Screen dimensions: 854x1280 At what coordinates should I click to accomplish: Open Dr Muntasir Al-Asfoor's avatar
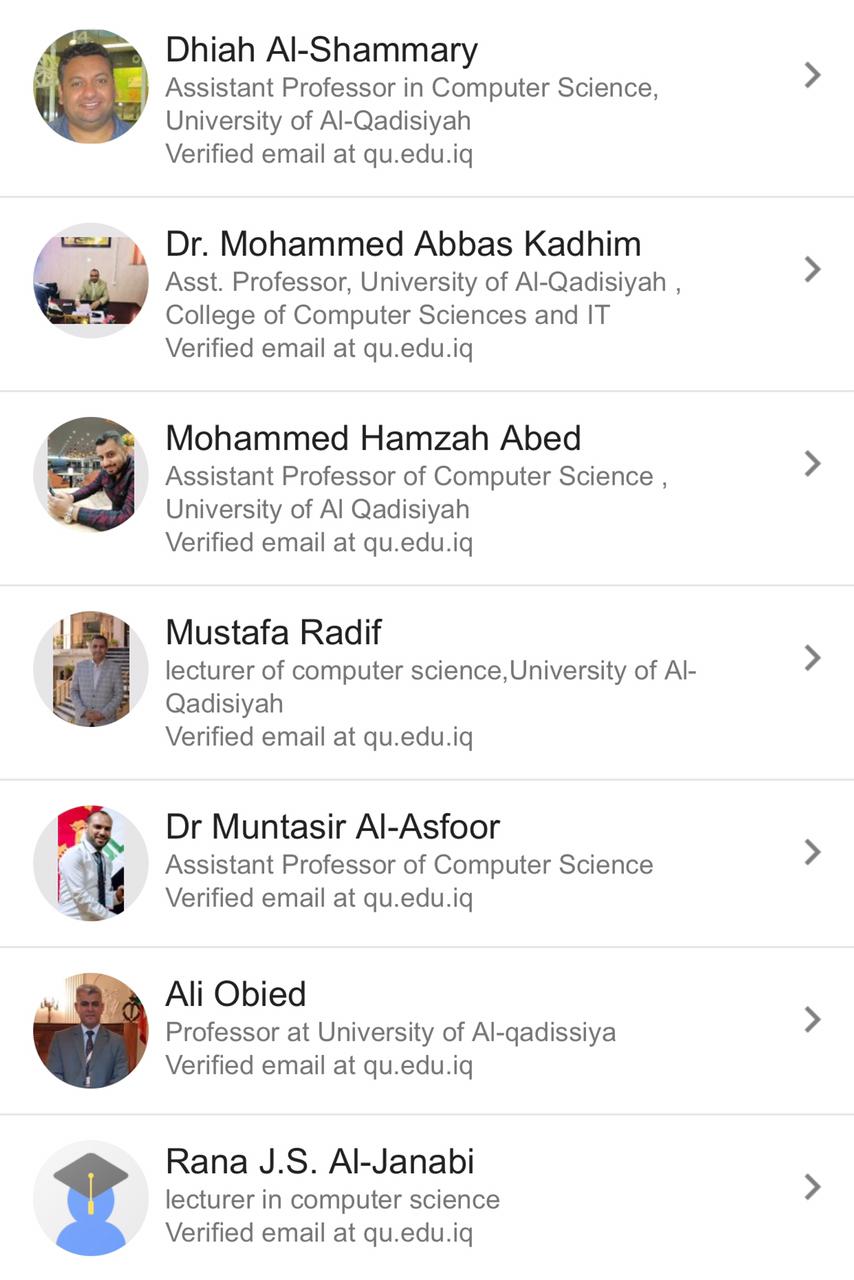tap(90, 862)
